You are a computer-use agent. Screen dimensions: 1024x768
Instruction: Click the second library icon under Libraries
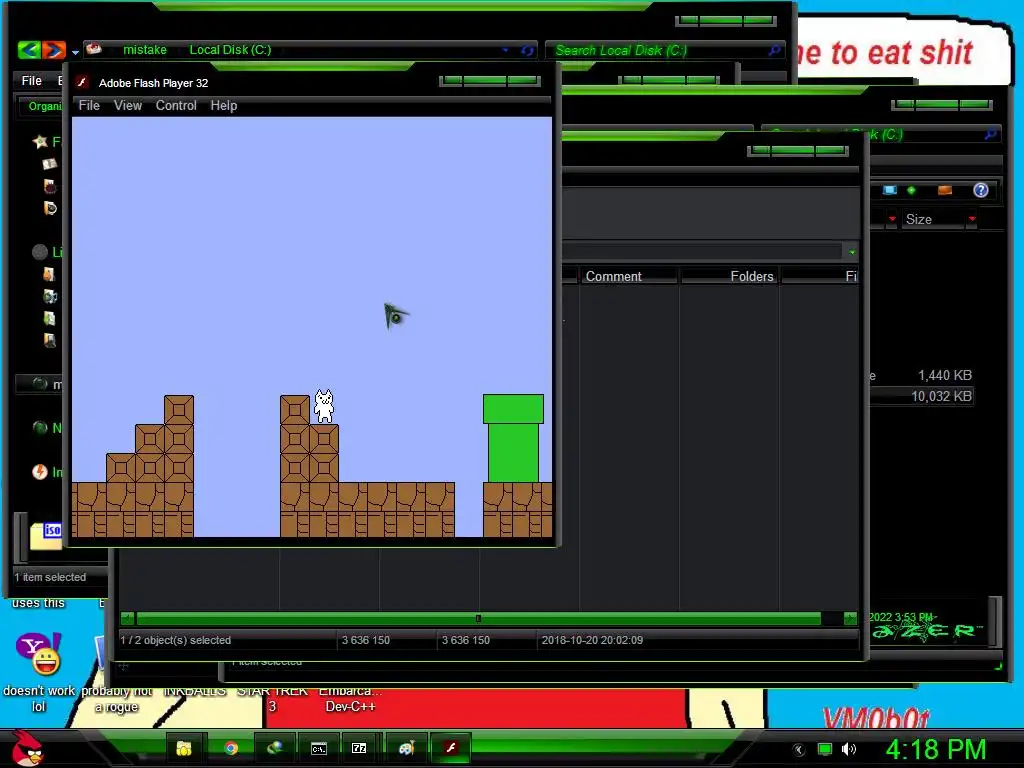coord(50,296)
